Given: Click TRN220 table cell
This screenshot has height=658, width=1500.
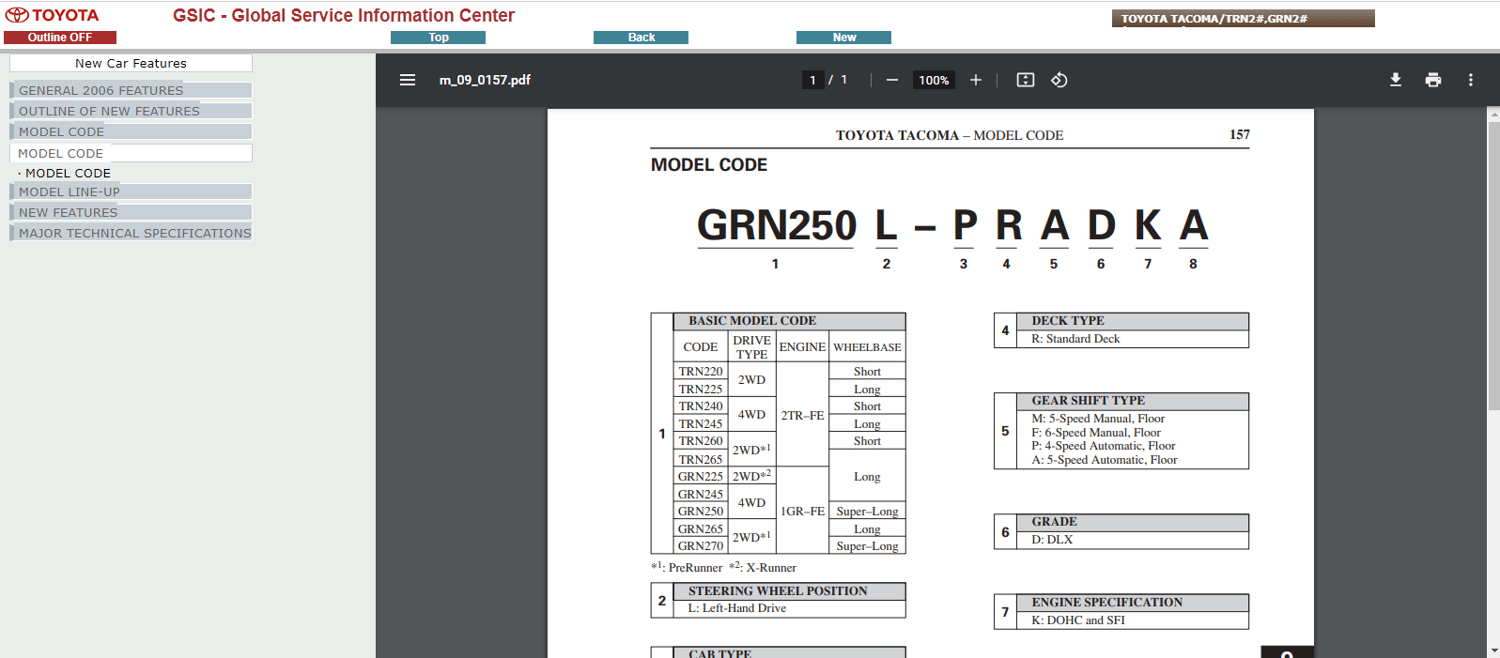Looking at the screenshot, I should tap(700, 372).
